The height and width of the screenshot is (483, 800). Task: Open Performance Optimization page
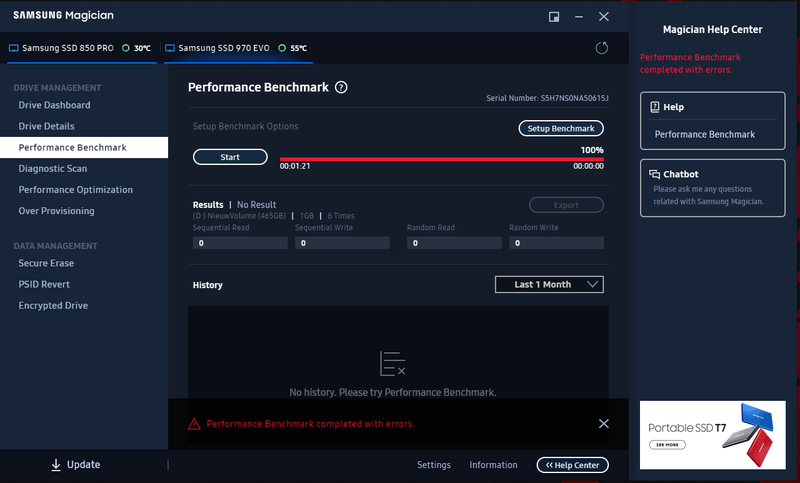point(76,190)
